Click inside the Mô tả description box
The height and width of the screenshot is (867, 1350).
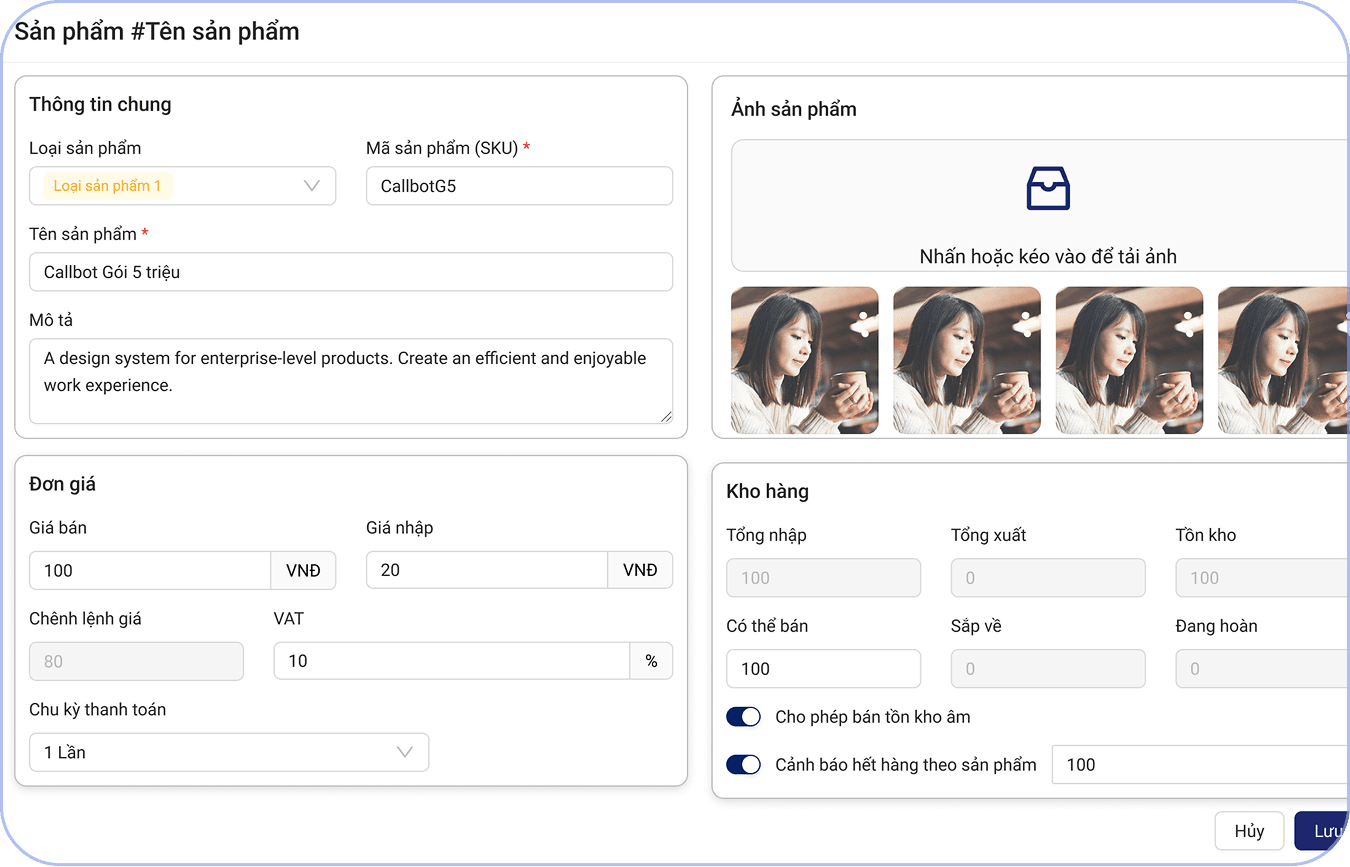tap(350, 380)
